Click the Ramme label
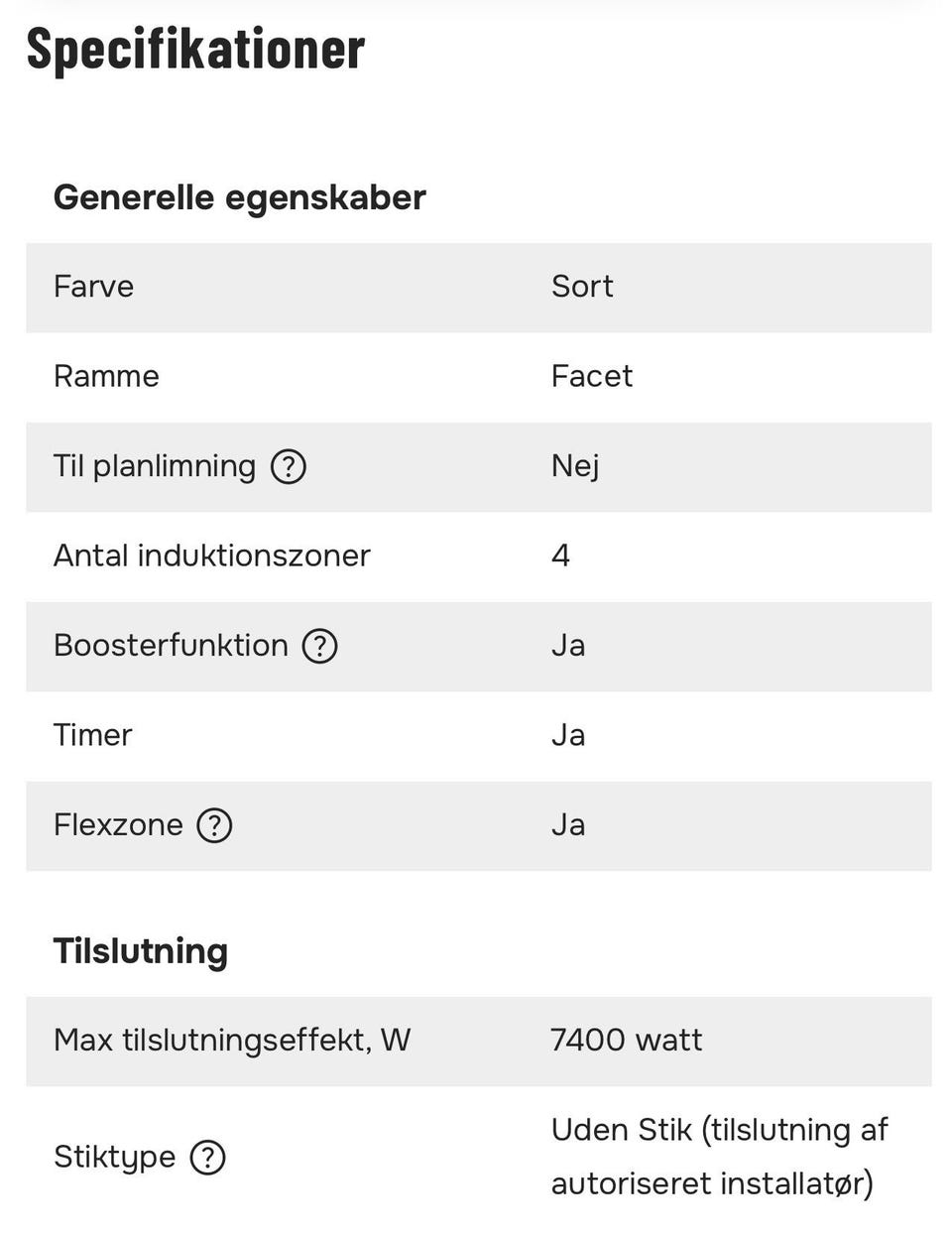 point(106,377)
